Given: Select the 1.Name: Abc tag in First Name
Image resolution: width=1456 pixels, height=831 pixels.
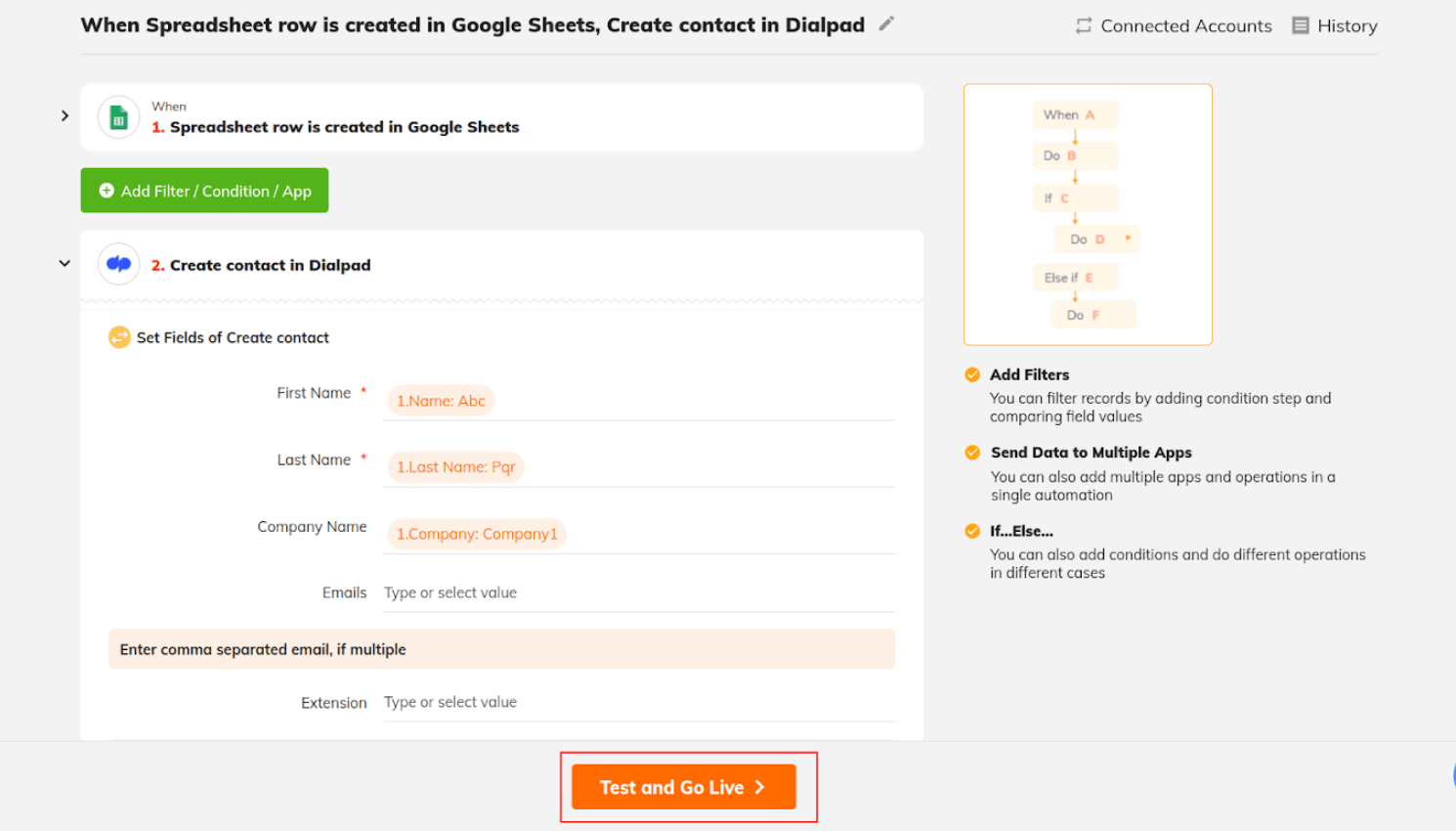Looking at the screenshot, I should pos(441,401).
